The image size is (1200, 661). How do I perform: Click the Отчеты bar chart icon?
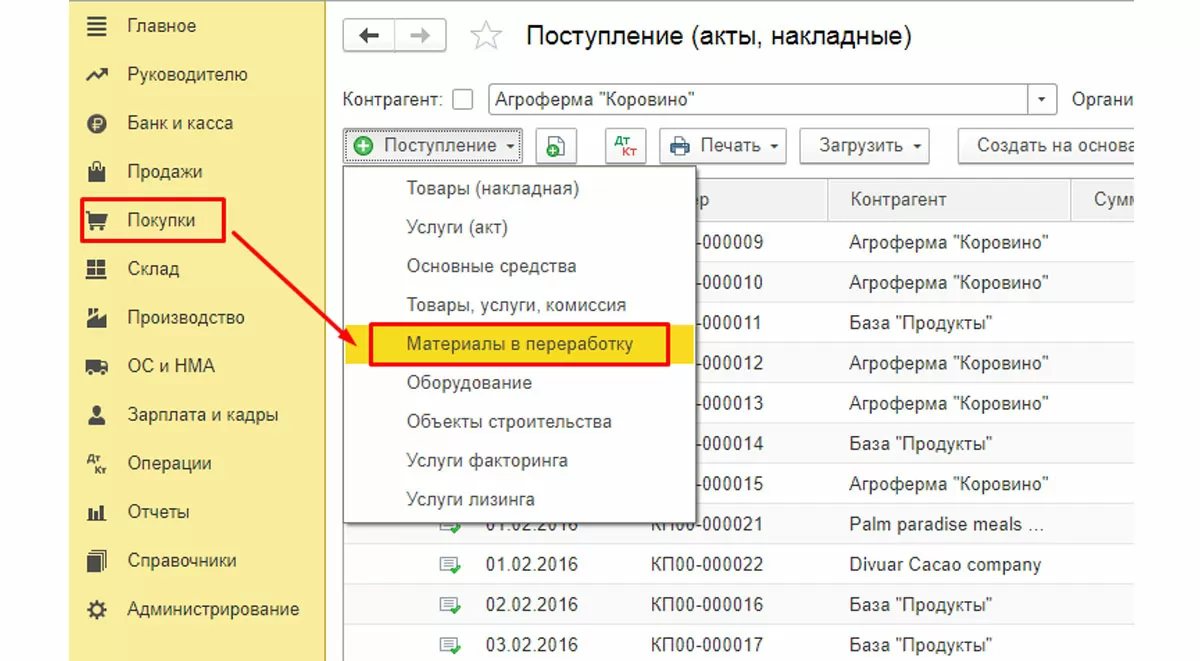point(97,513)
